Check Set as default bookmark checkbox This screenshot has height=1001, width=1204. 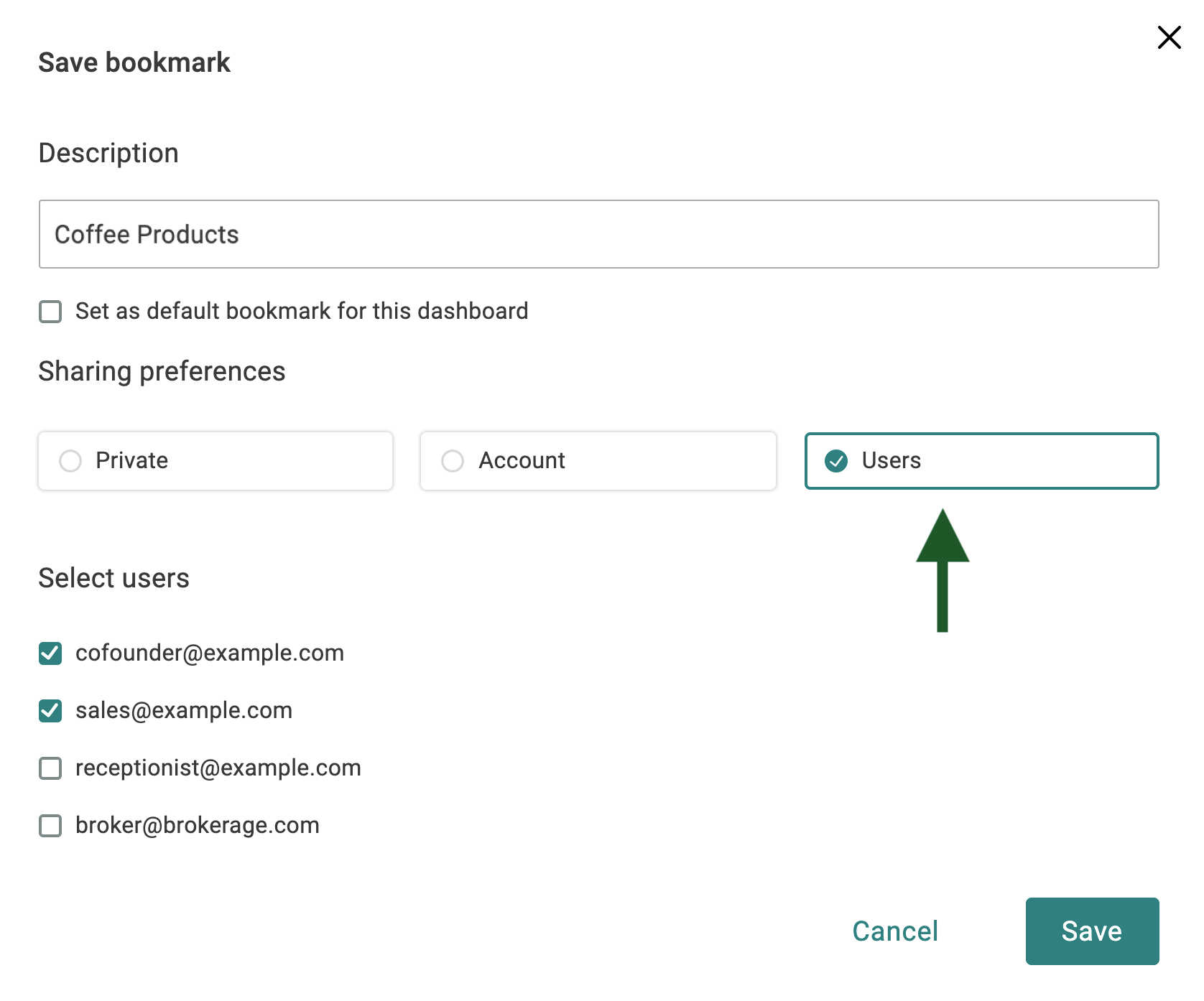click(50, 312)
